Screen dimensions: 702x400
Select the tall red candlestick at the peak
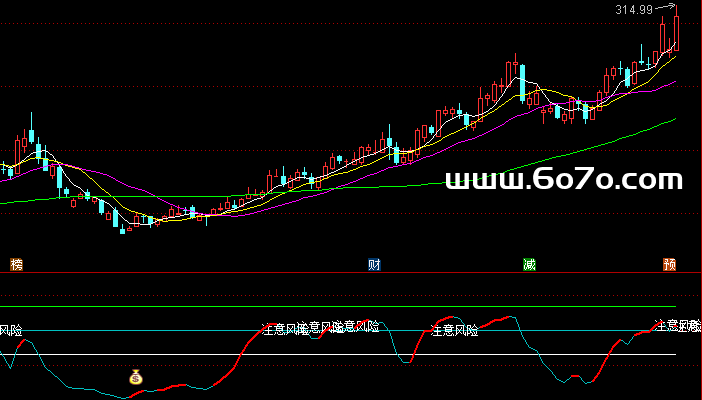pyautogui.click(x=676, y=32)
